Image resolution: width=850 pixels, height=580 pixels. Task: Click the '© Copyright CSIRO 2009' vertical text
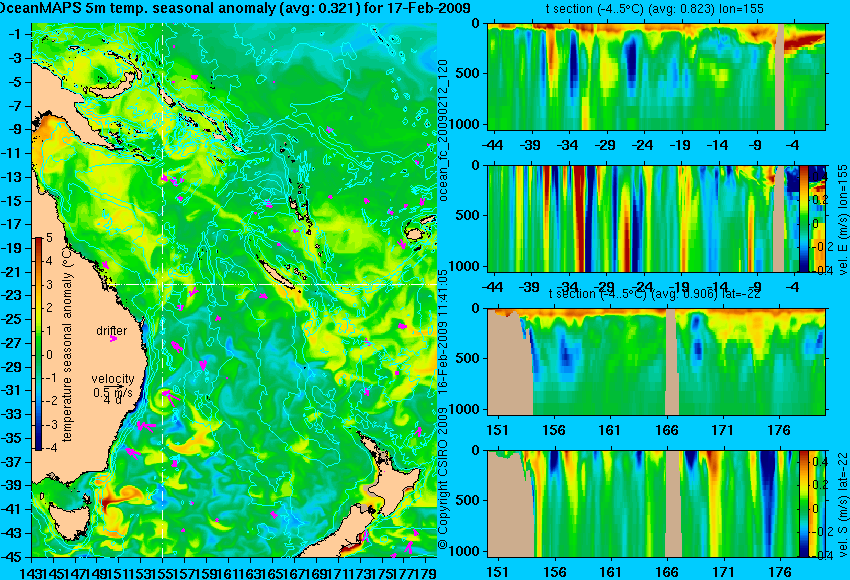click(x=443, y=479)
